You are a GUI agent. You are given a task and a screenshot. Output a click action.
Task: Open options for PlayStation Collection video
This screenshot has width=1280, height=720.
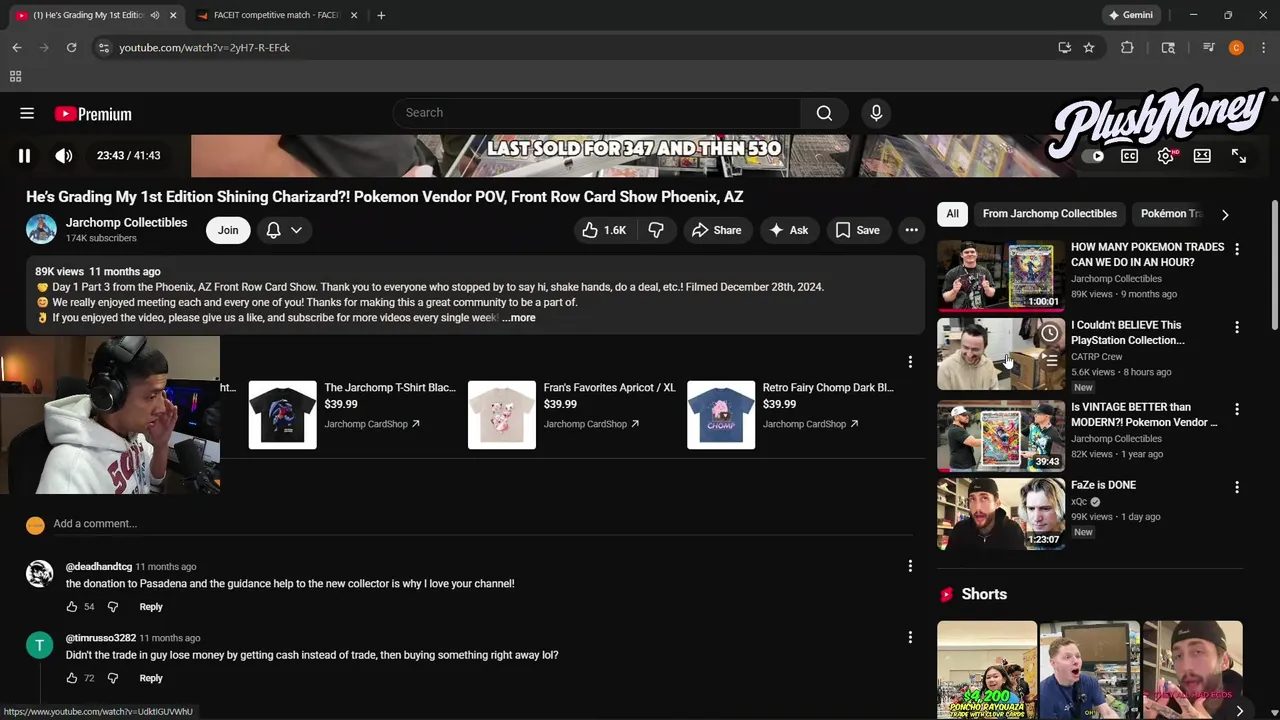point(1237,327)
